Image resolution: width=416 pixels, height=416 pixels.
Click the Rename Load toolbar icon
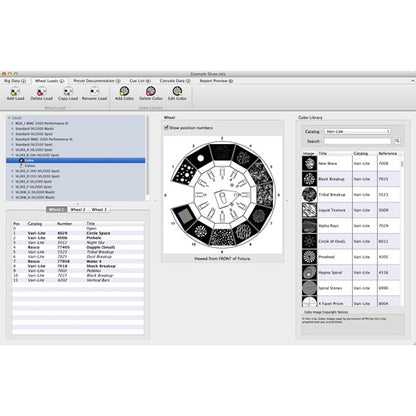click(94, 91)
